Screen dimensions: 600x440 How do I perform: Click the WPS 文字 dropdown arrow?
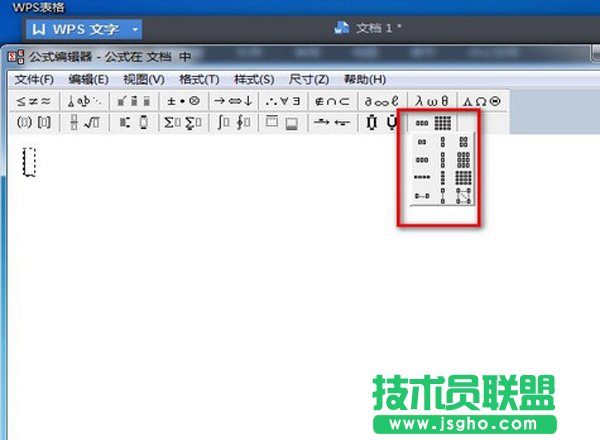134,29
